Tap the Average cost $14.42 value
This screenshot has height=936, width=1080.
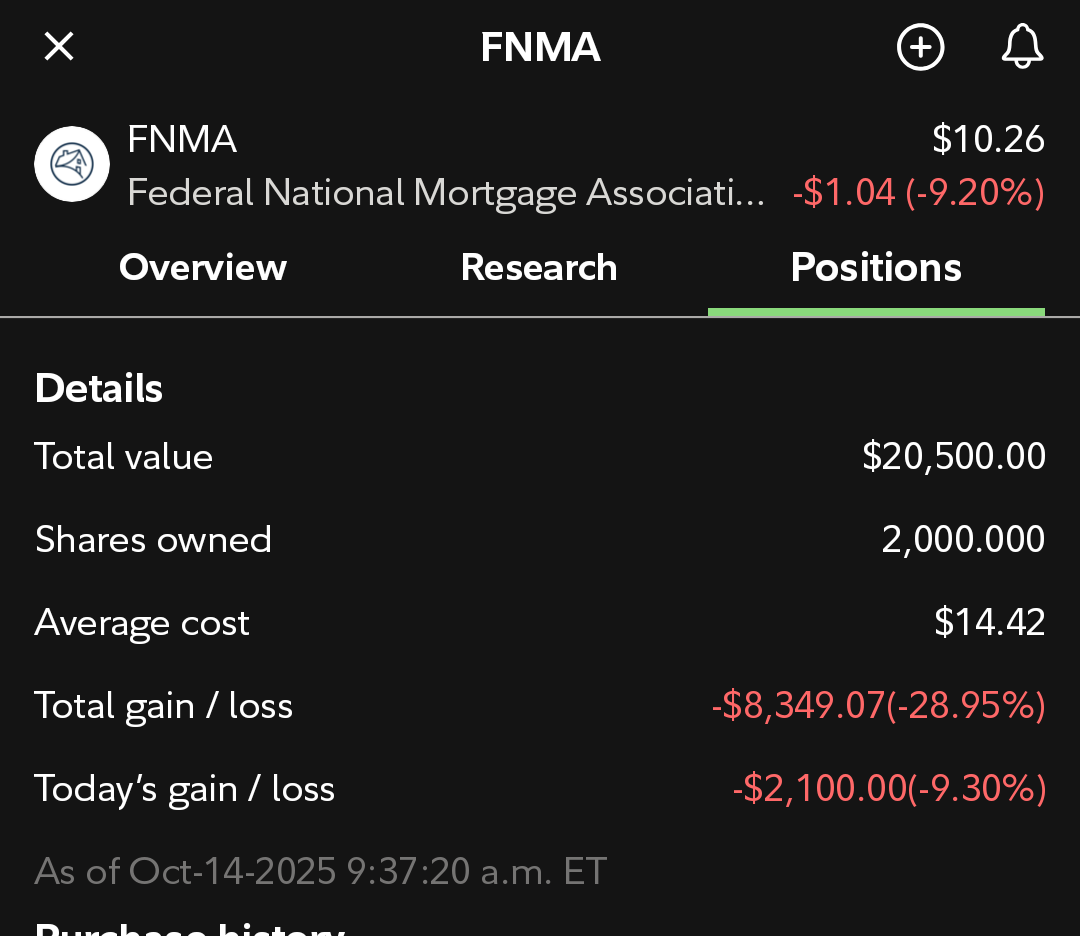(x=989, y=623)
